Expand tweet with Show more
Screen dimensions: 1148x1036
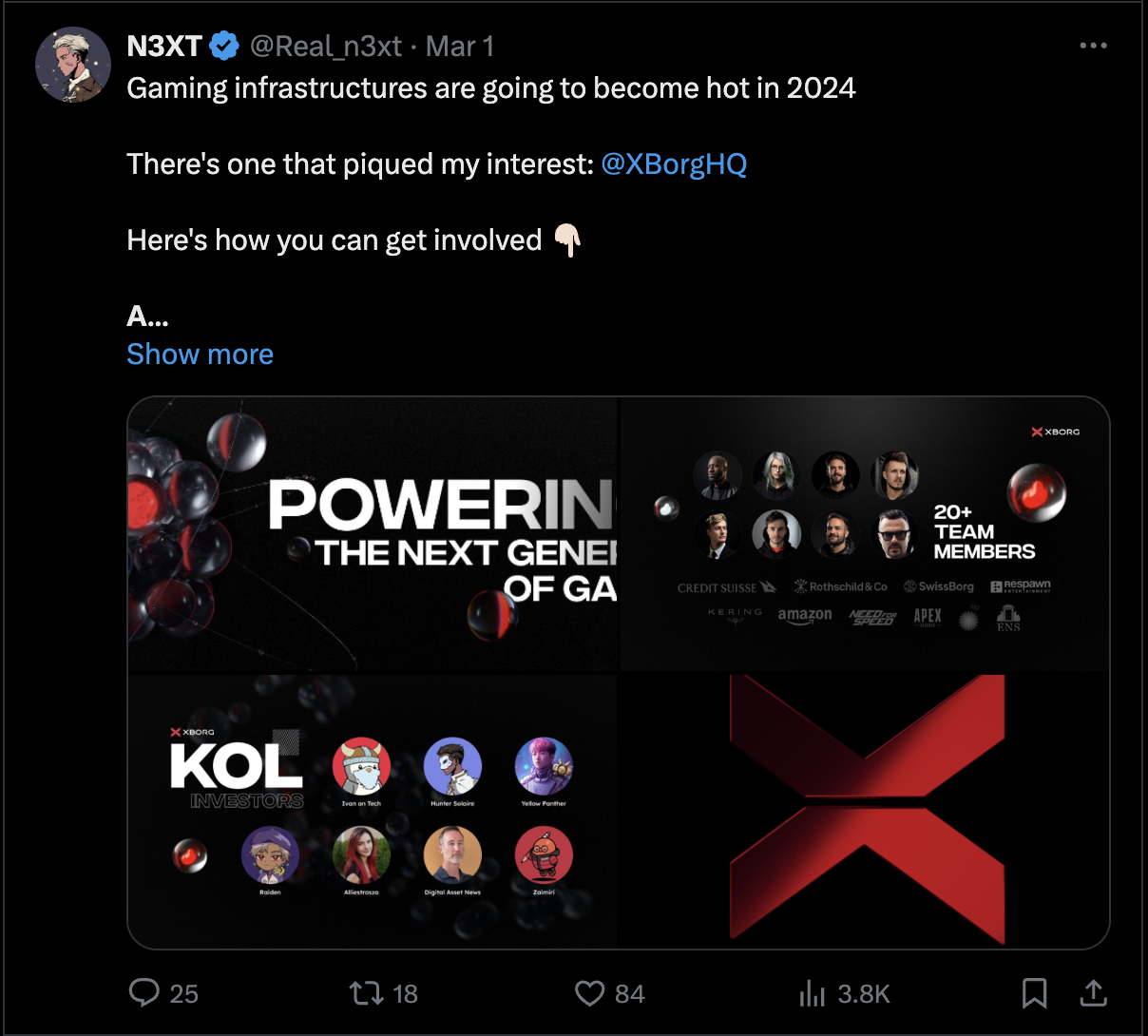tap(200, 355)
